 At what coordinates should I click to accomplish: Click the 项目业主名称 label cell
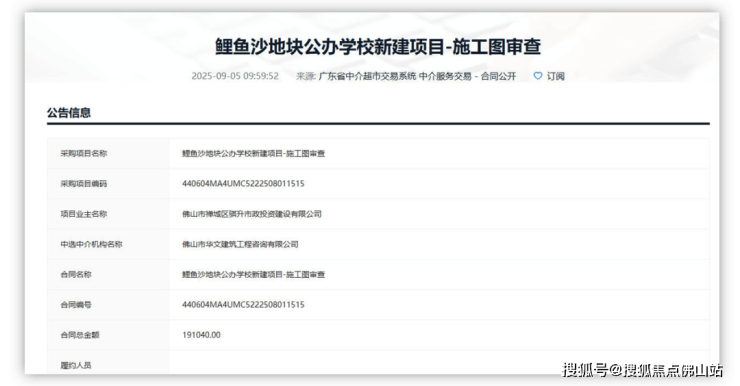[x=108, y=214]
